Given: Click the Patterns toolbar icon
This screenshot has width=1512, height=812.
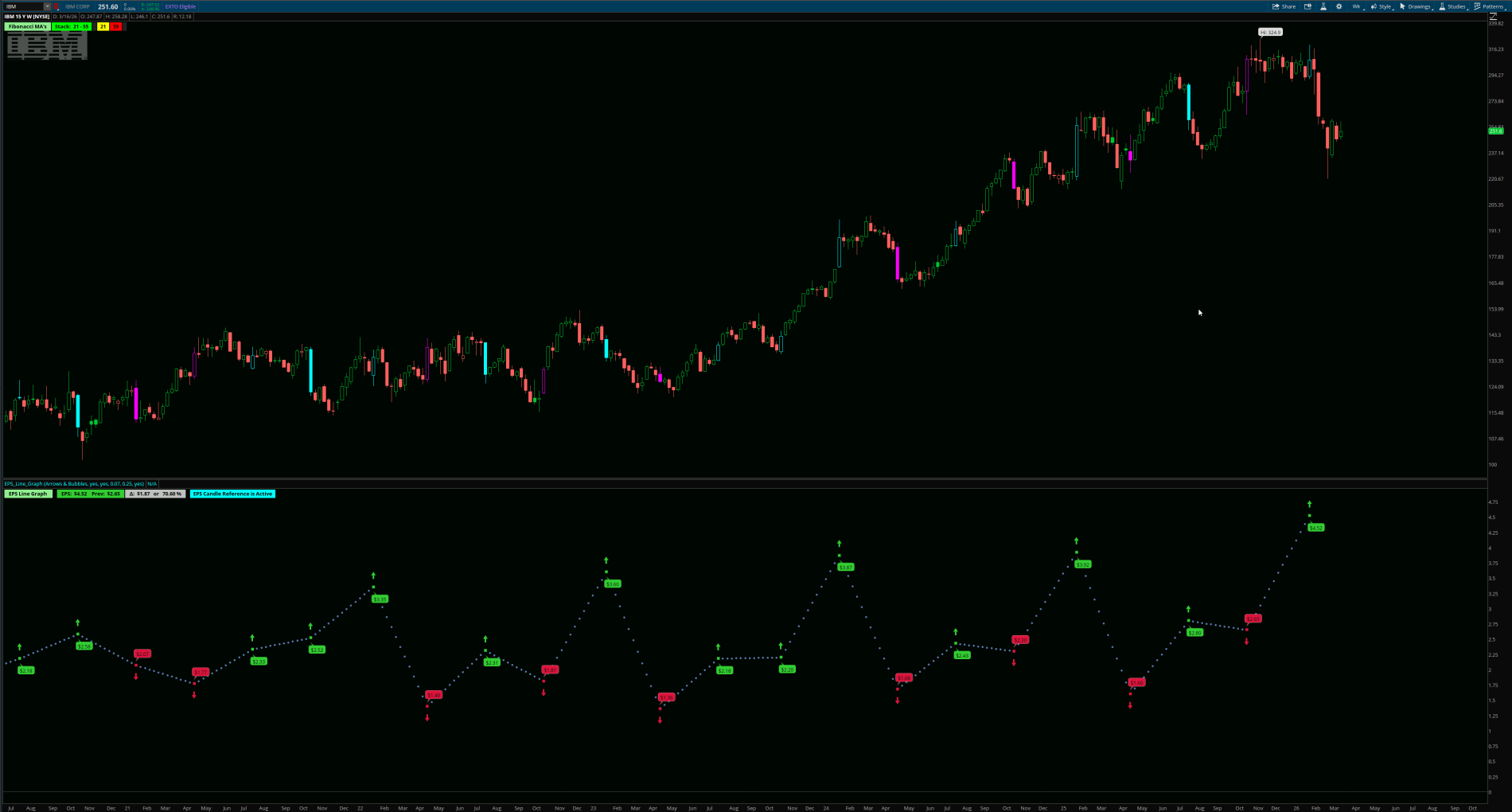Looking at the screenshot, I should (1490, 6).
